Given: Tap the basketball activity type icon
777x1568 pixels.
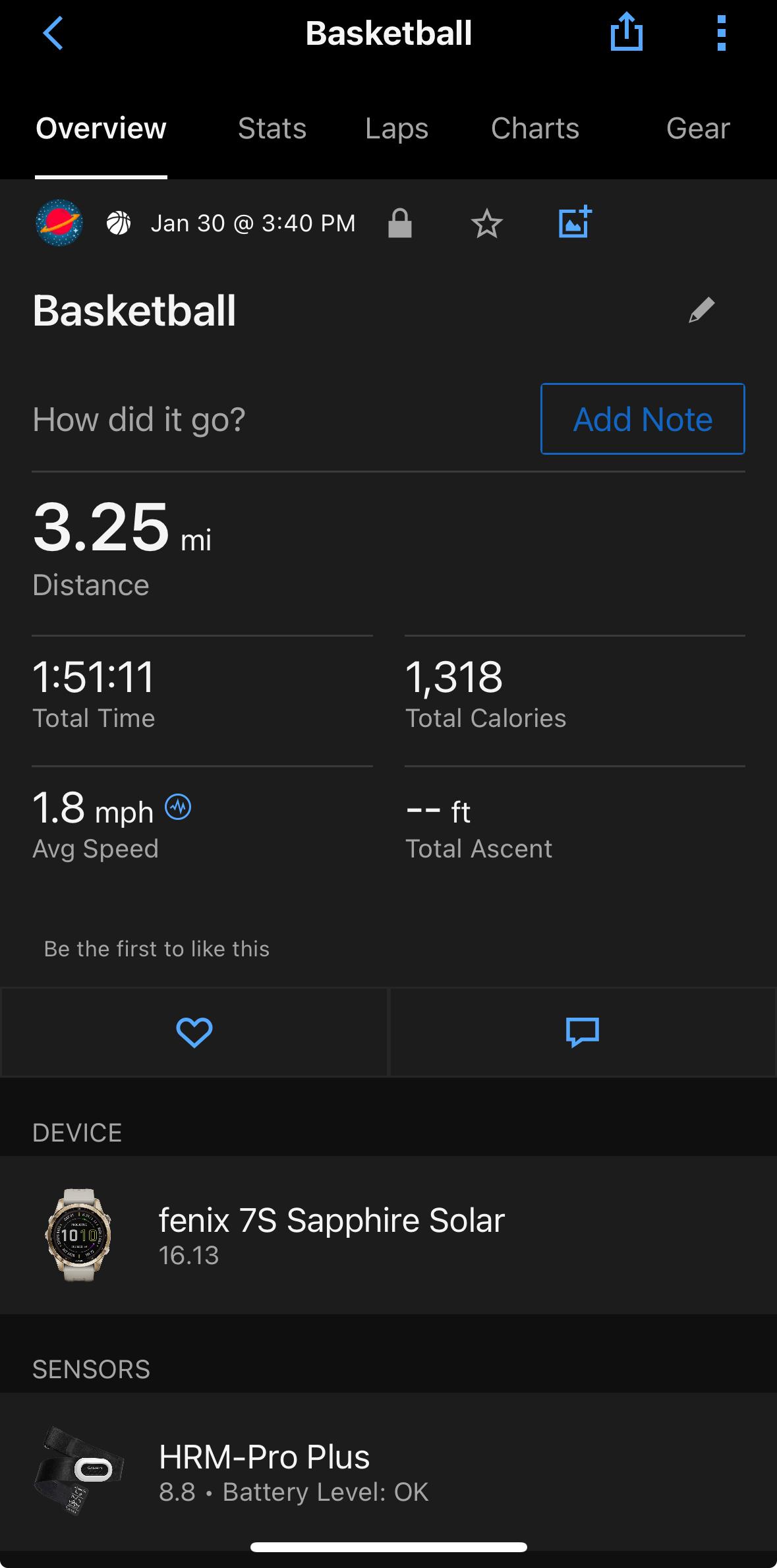Looking at the screenshot, I should tap(119, 223).
